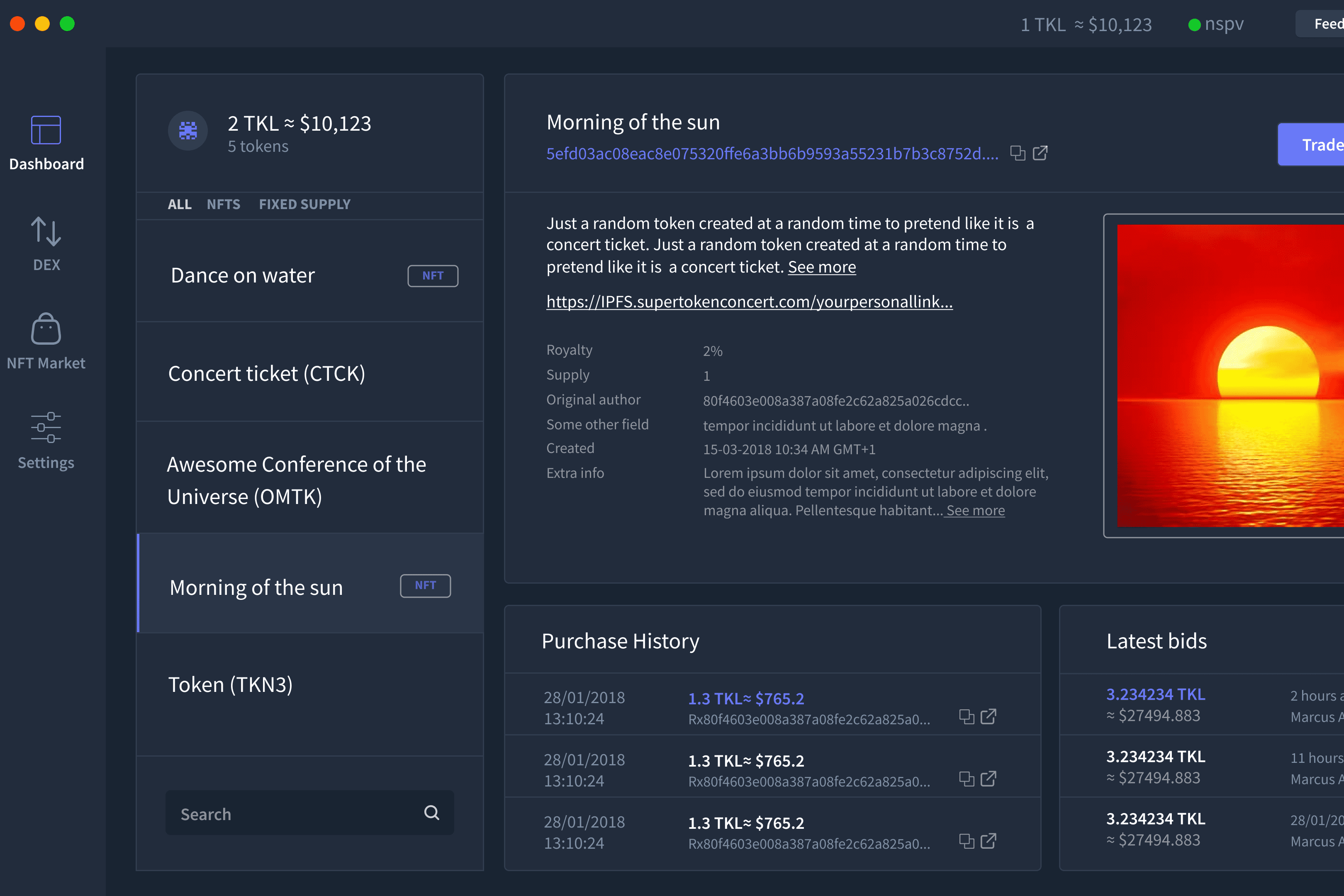Expand See more in the token description

tap(822, 267)
